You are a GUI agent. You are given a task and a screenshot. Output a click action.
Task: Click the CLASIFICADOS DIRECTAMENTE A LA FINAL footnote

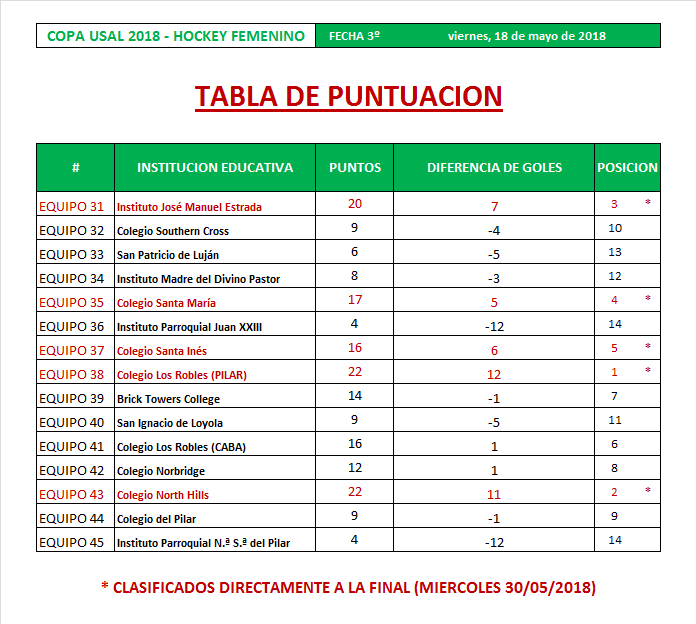pos(348,587)
